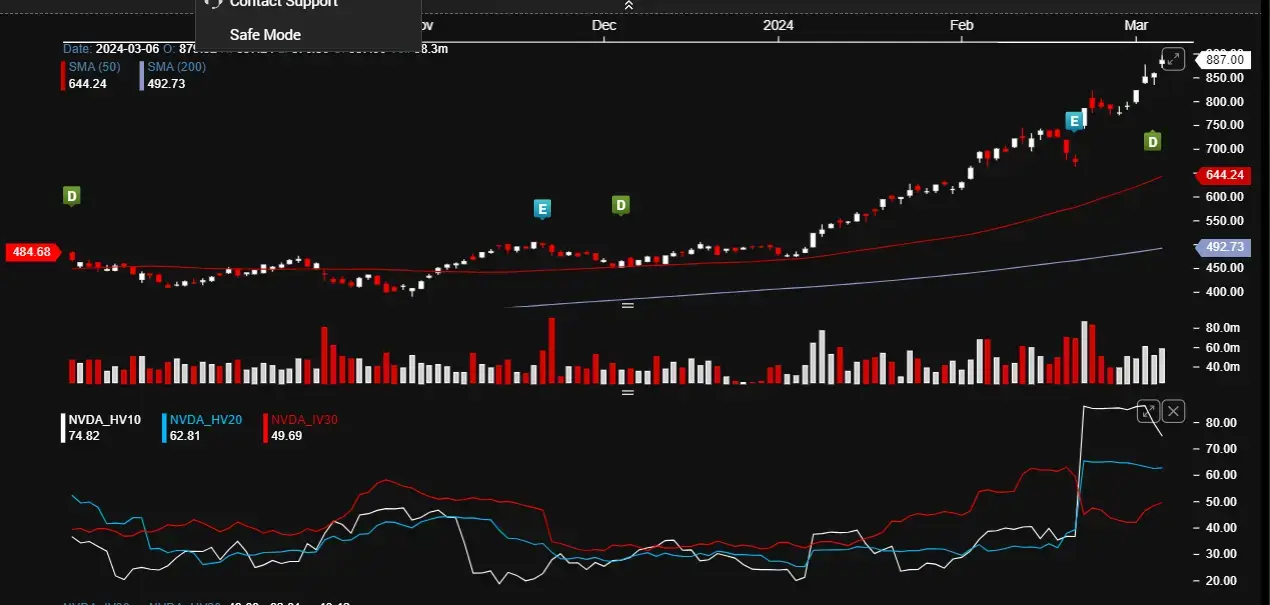Close the volatility indicator pane

(x=1173, y=410)
